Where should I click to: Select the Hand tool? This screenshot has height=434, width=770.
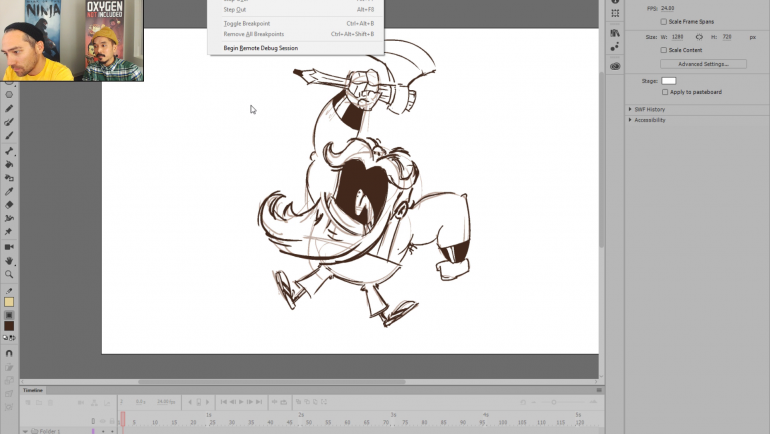pyautogui.click(x=9, y=260)
